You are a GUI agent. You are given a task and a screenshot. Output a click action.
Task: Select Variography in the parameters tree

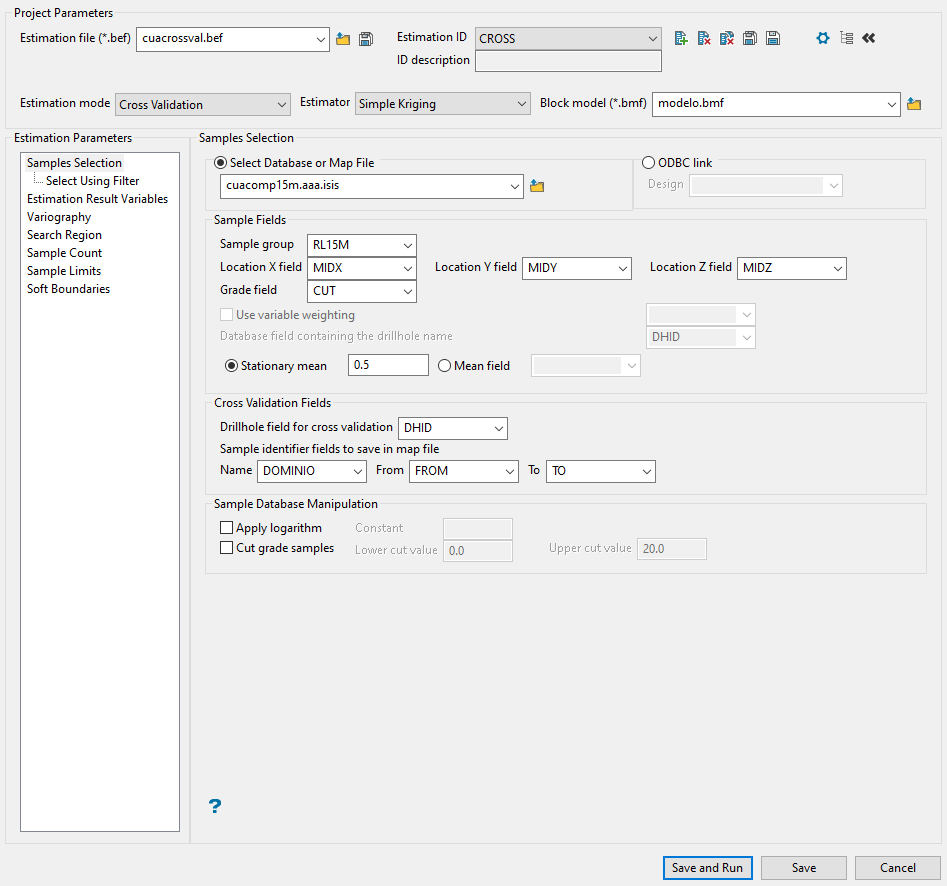[x=59, y=217]
